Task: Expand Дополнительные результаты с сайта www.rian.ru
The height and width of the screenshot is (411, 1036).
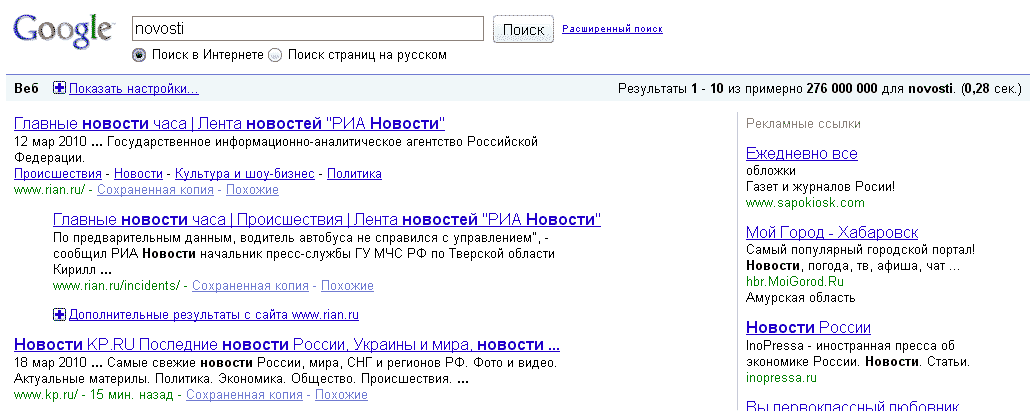Action: pos(213,315)
